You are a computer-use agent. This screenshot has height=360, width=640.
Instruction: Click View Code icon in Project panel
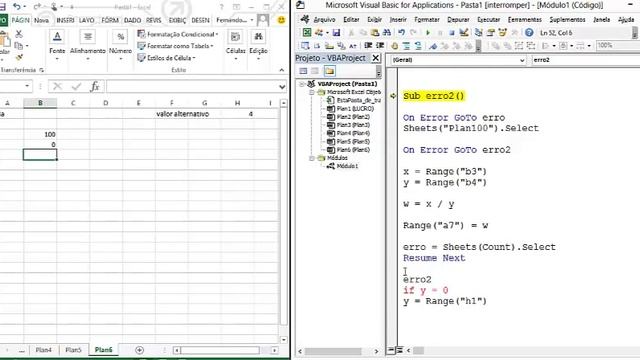303,71
